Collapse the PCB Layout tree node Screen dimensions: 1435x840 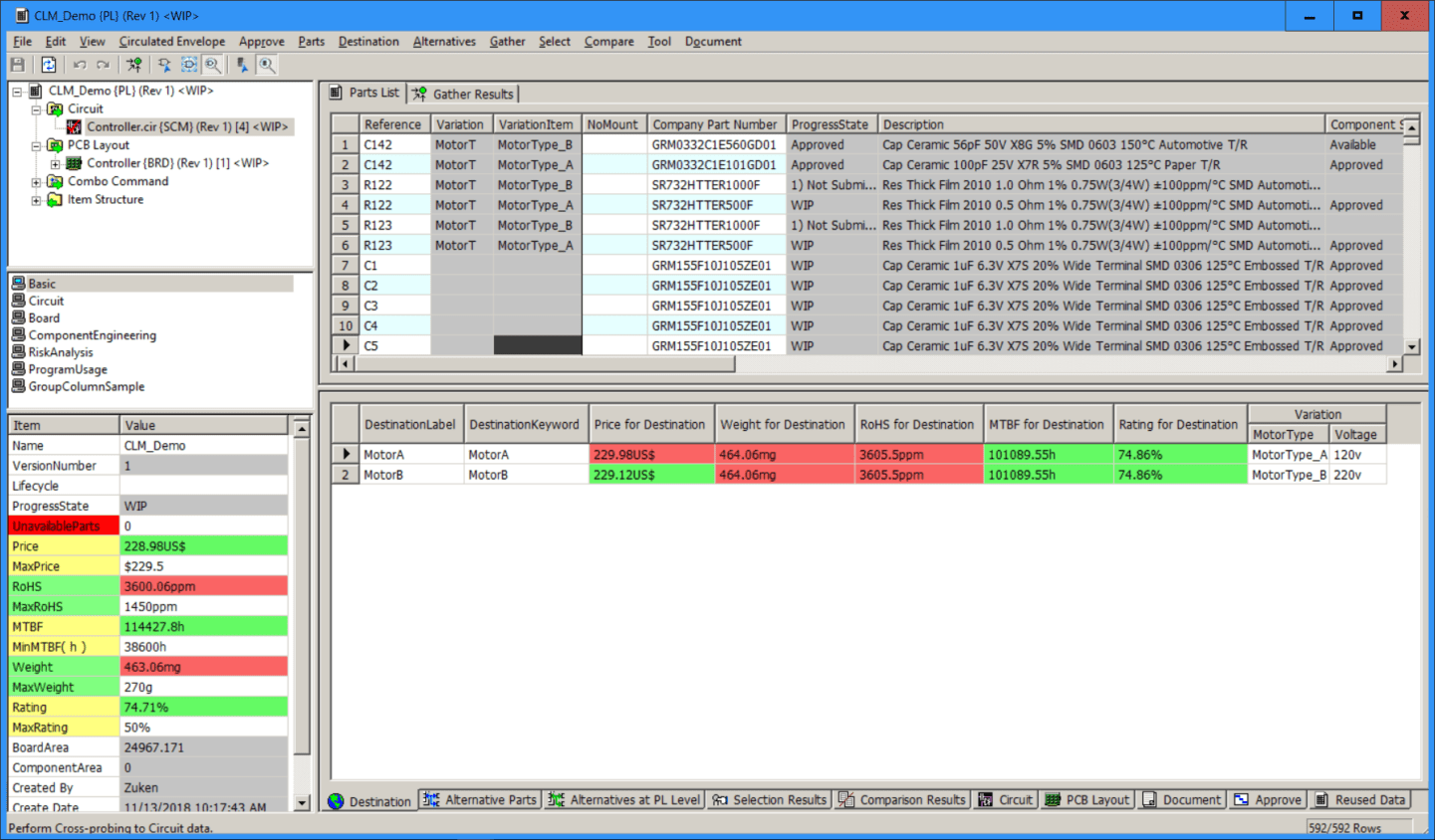(36, 146)
